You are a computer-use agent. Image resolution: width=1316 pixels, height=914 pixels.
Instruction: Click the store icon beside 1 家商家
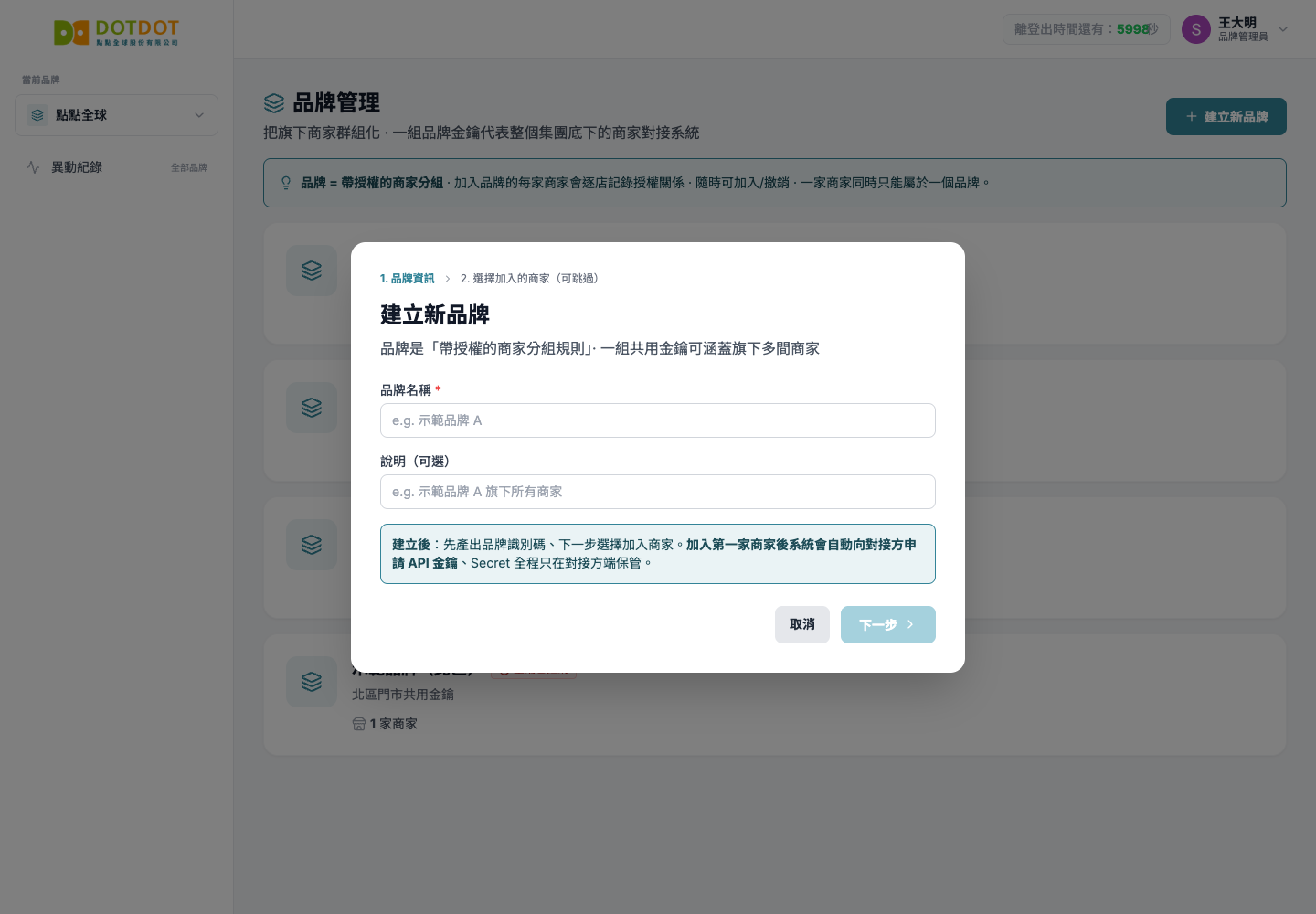click(359, 724)
